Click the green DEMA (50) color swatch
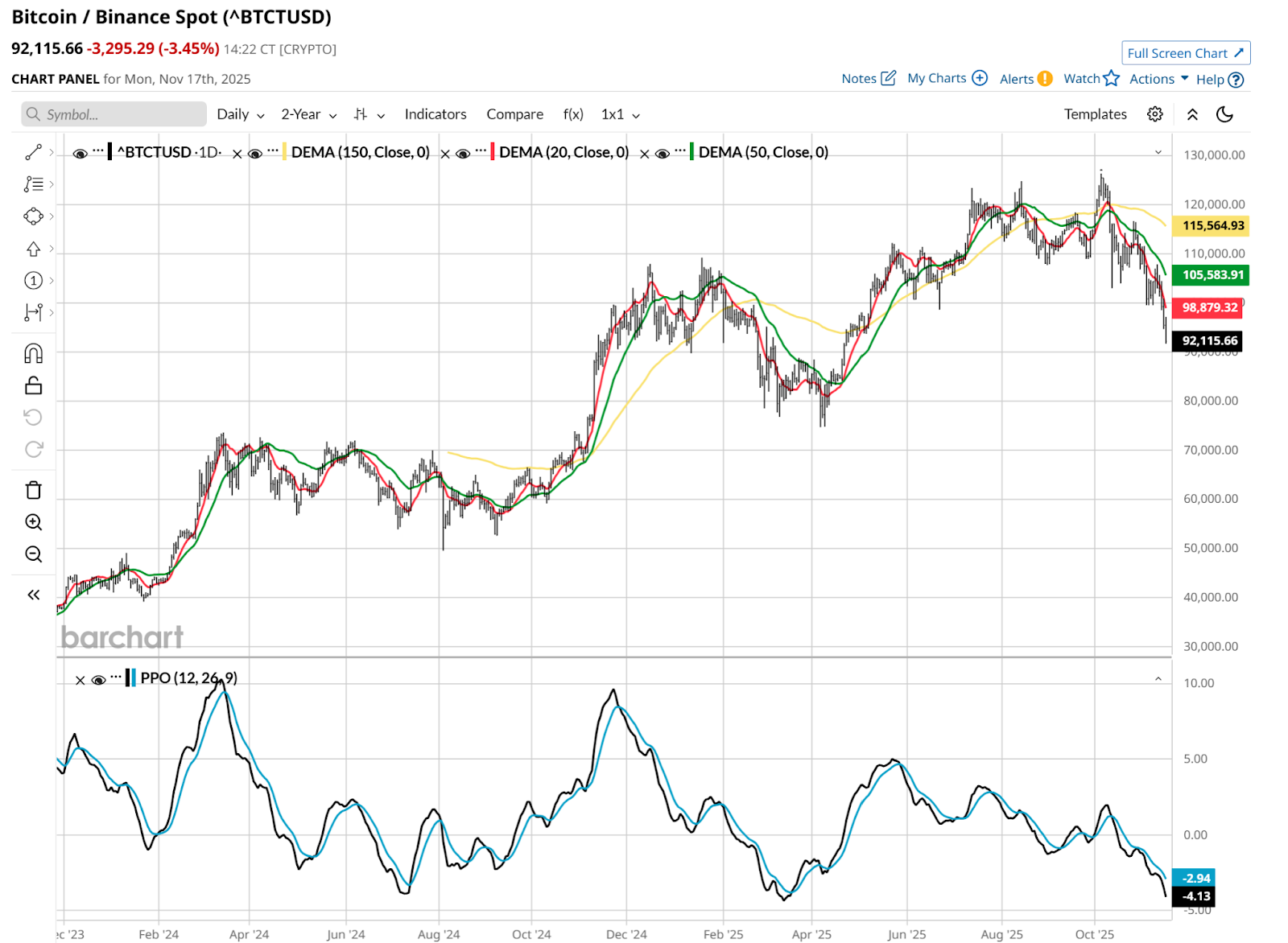Viewport: 1288px width, 943px height. click(691, 152)
